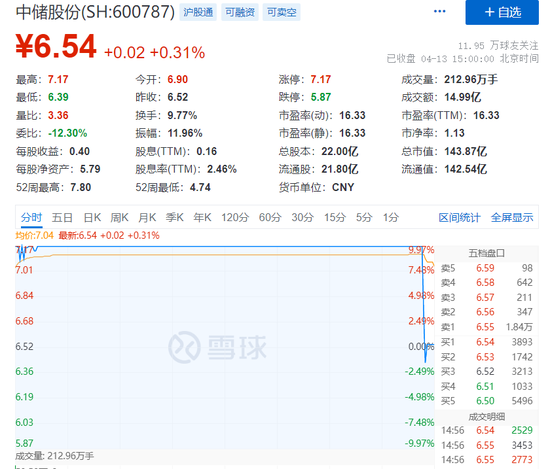Click the 量比 value 3.36
The height and width of the screenshot is (469, 550).
pyautogui.click(x=58, y=115)
